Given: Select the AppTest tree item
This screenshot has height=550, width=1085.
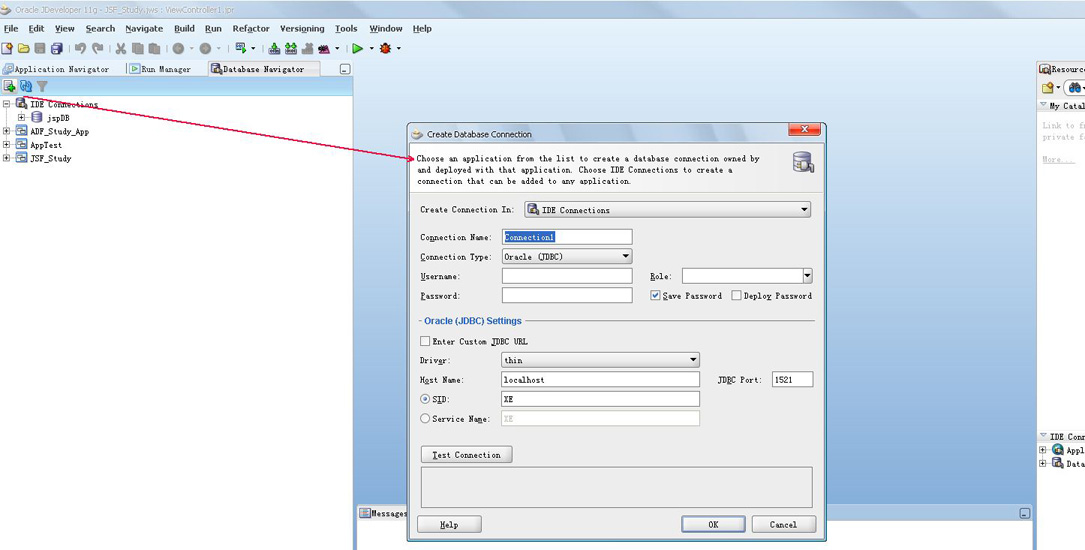Looking at the screenshot, I should pos(46,145).
